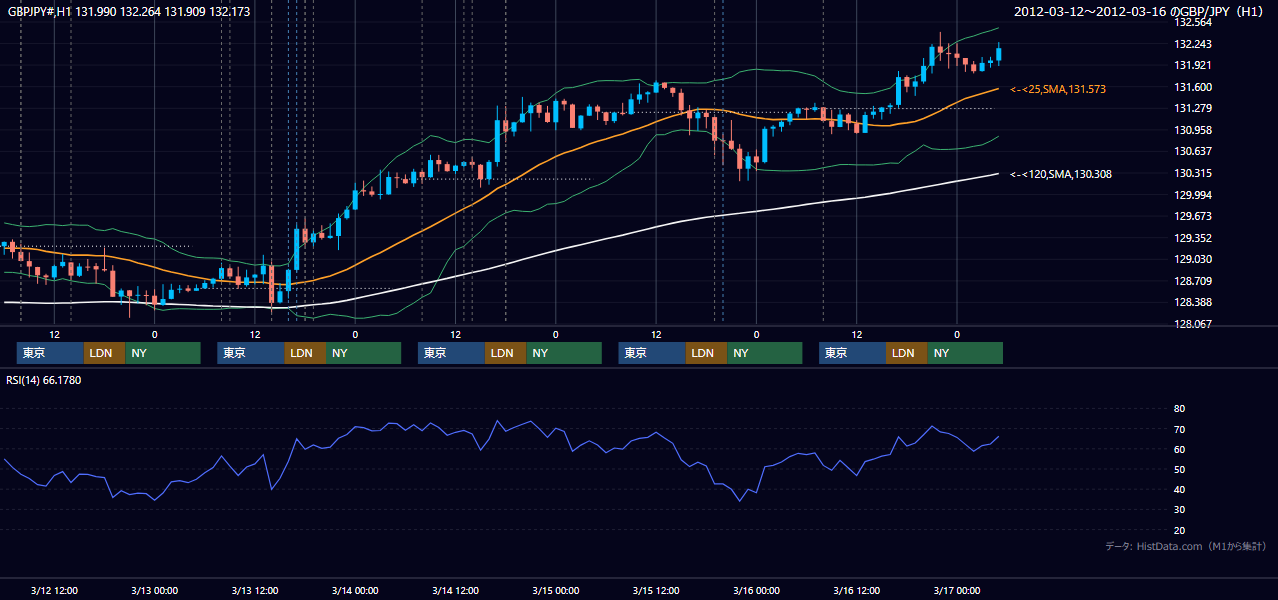This screenshot has height=600, width=1278.
Task: Select the 2012-03-12～2012-03-16 GBP/JPY chart title
Action: 1140,11
